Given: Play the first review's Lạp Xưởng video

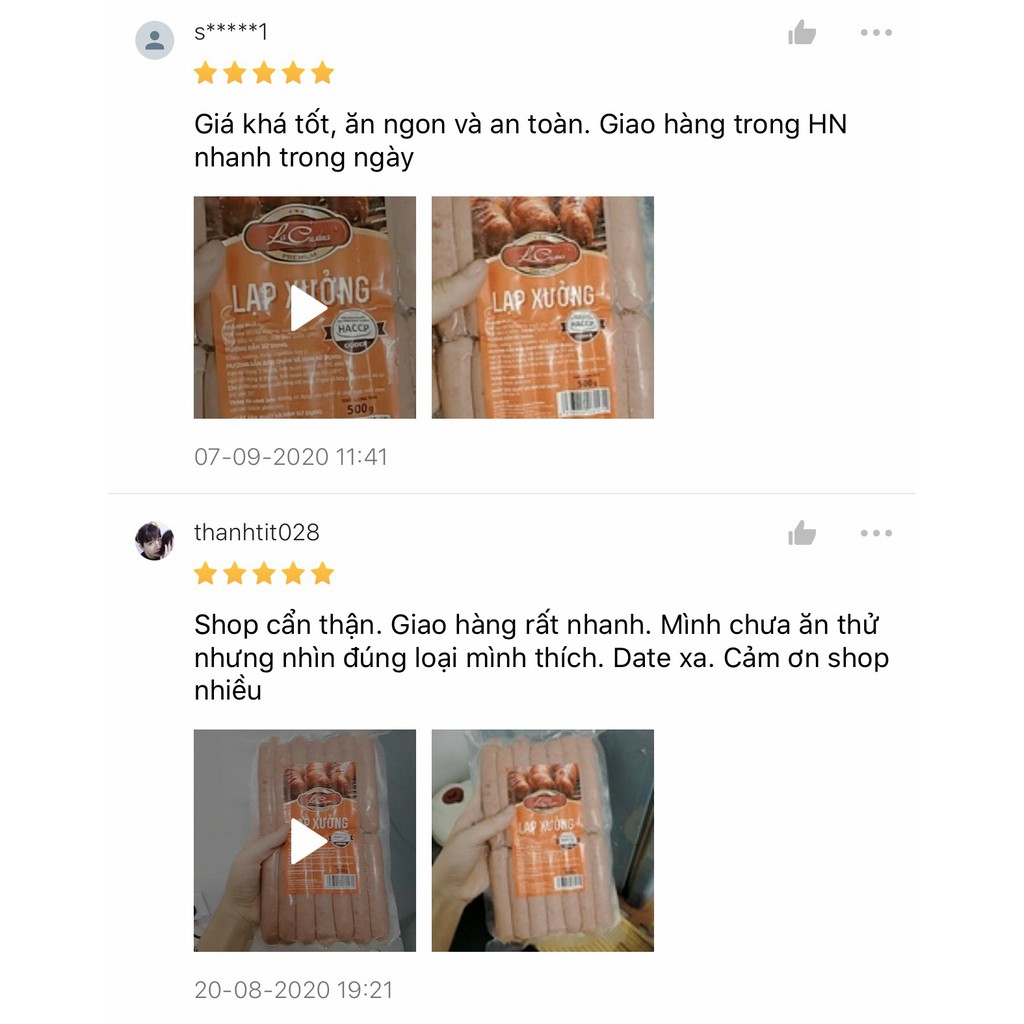Looking at the screenshot, I should pyautogui.click(x=305, y=308).
